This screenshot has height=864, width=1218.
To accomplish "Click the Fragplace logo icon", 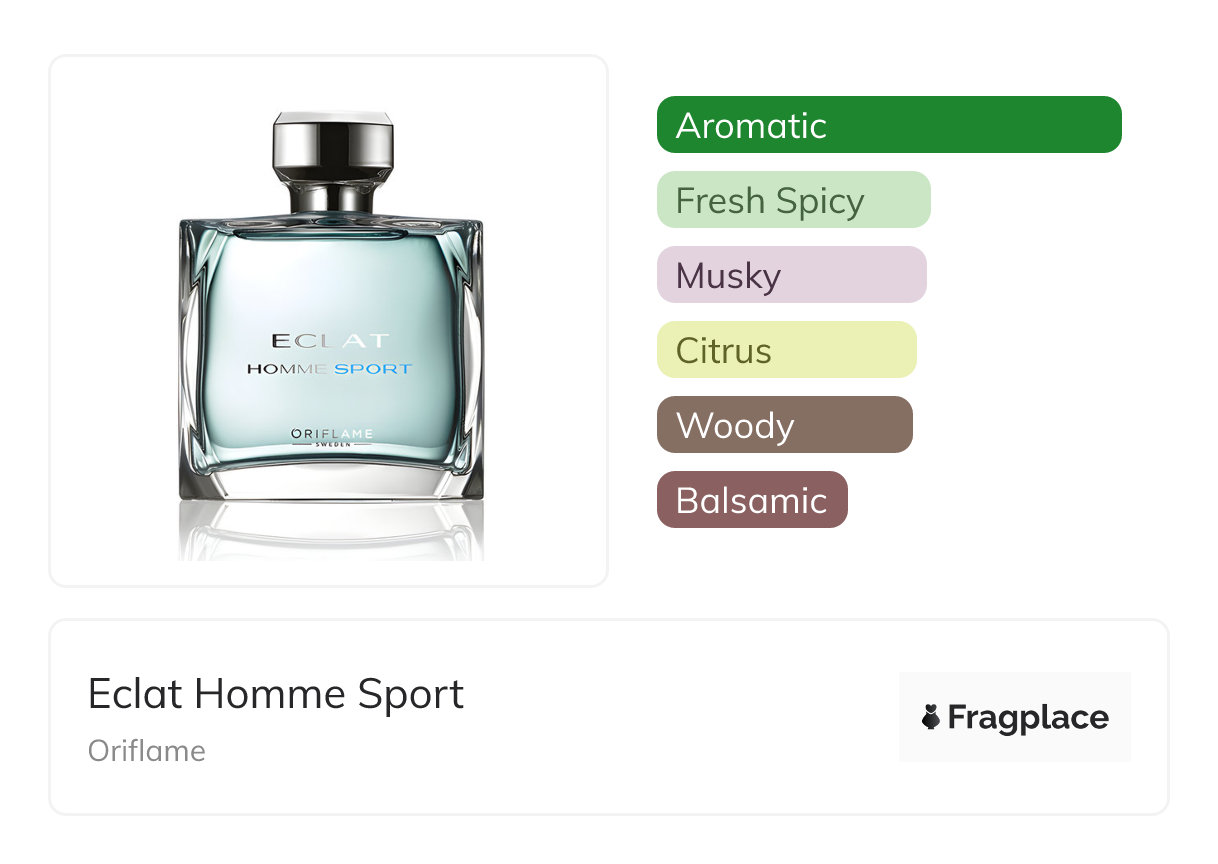I will [931, 717].
